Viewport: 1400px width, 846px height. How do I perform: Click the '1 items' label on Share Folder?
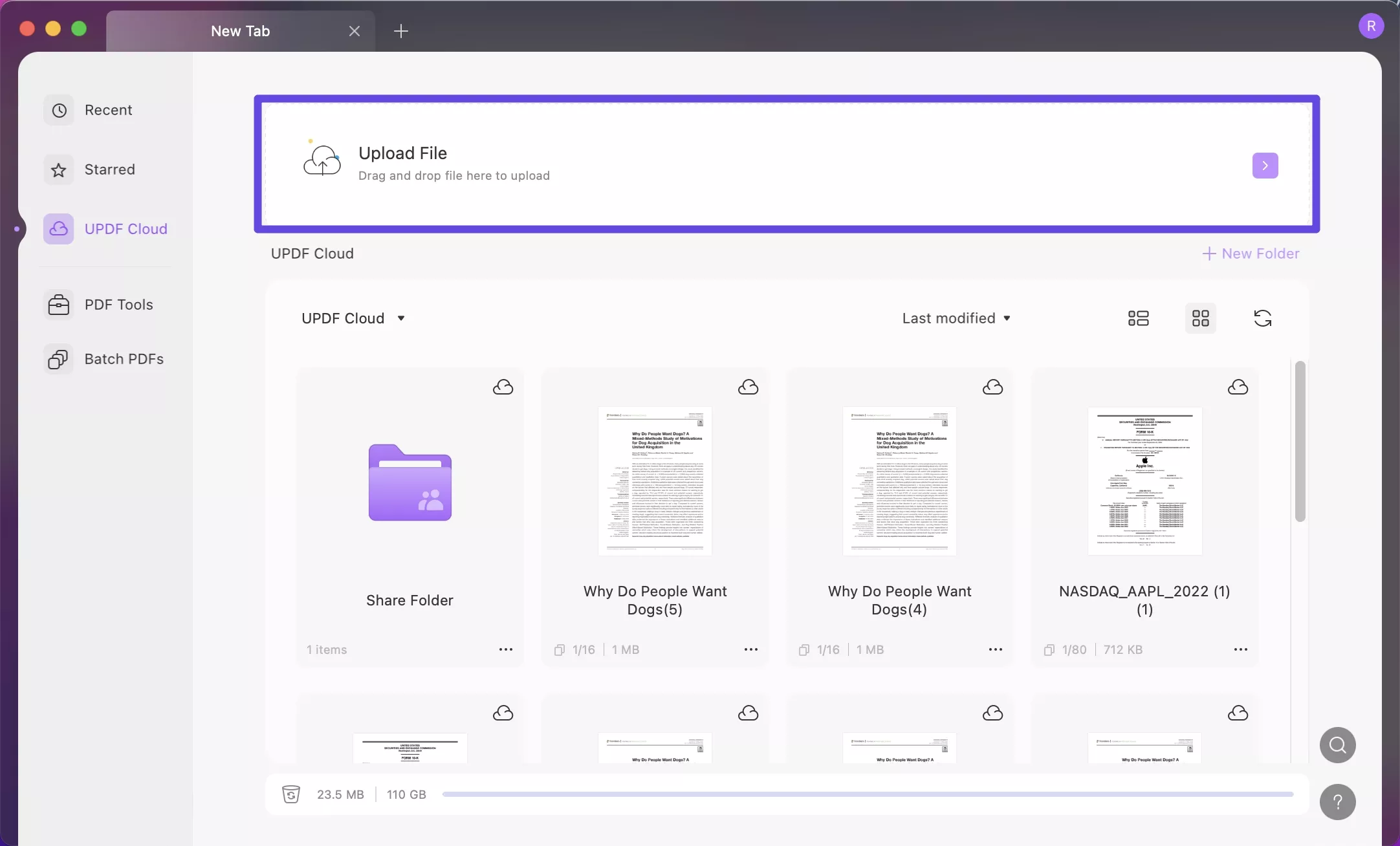[327, 649]
